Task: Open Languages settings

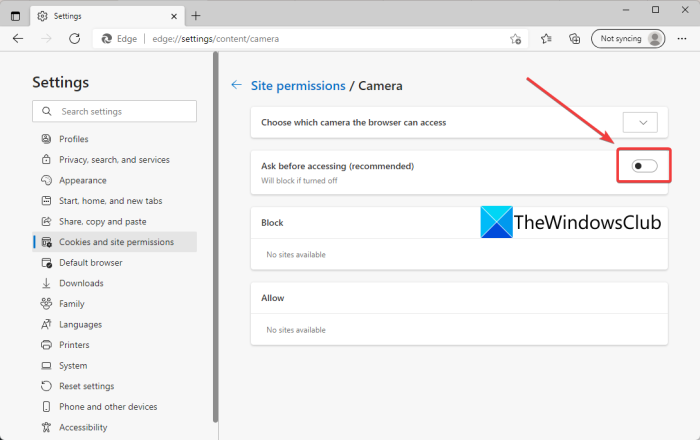Action: pos(80,324)
